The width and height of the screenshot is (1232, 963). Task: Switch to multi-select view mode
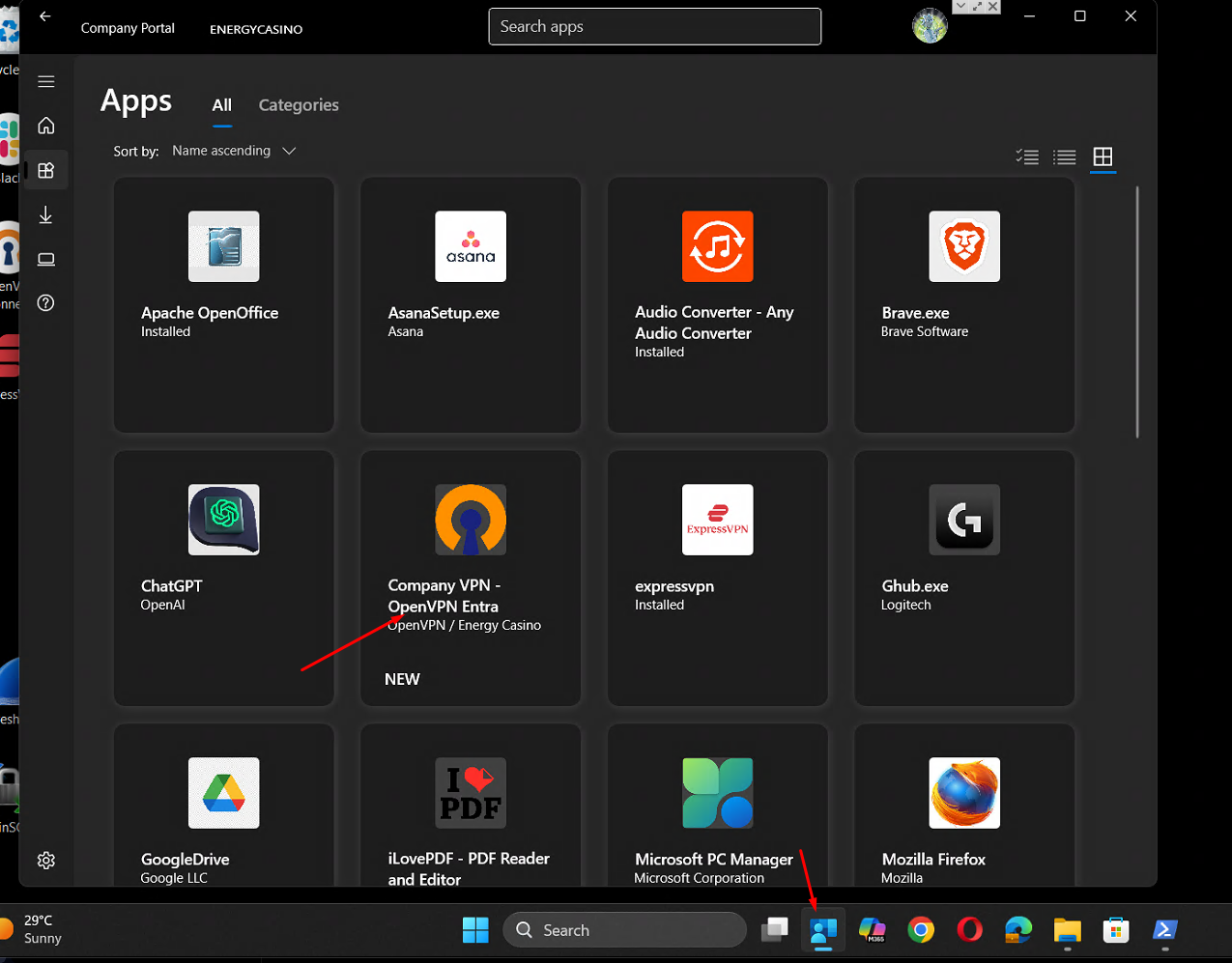[x=1027, y=156]
